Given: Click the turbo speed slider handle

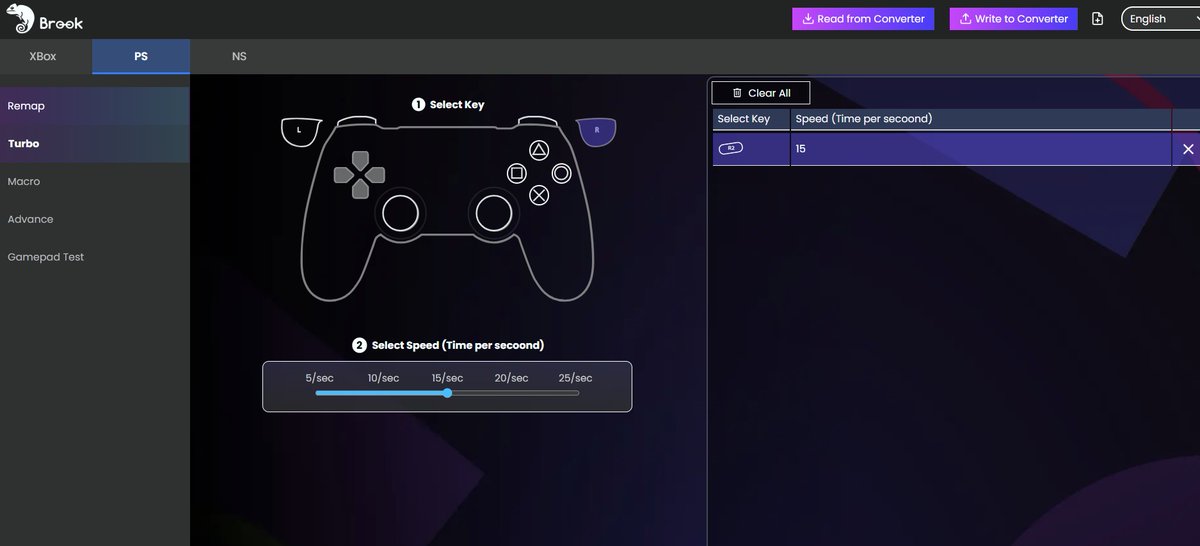Looking at the screenshot, I should pyautogui.click(x=447, y=393).
